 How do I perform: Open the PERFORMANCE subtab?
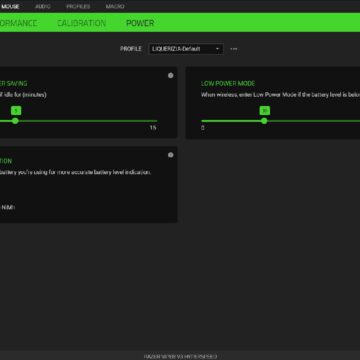(18, 23)
